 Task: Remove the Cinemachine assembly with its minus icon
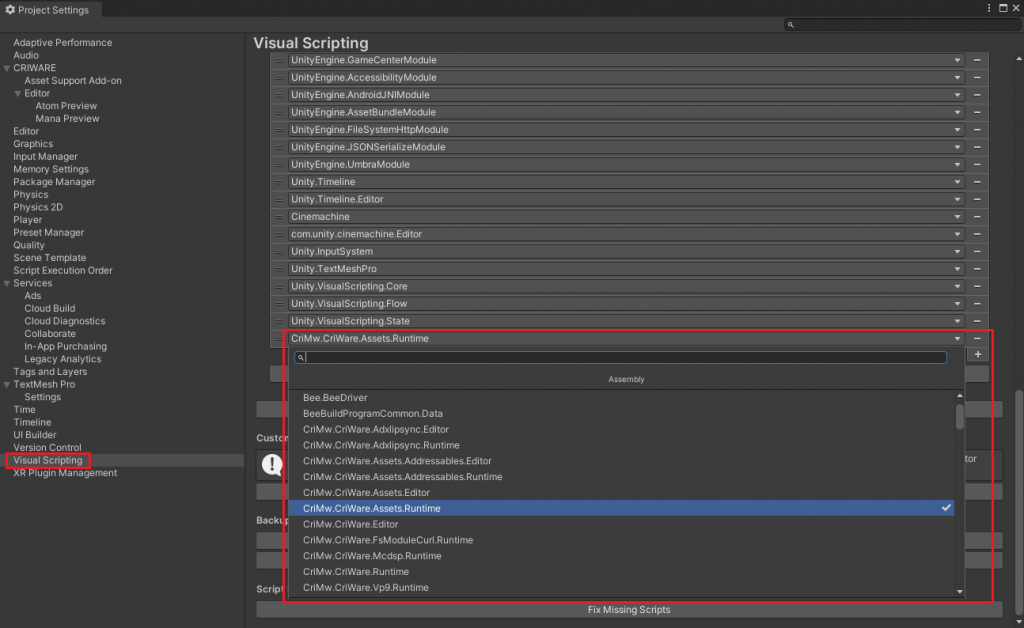coord(978,216)
